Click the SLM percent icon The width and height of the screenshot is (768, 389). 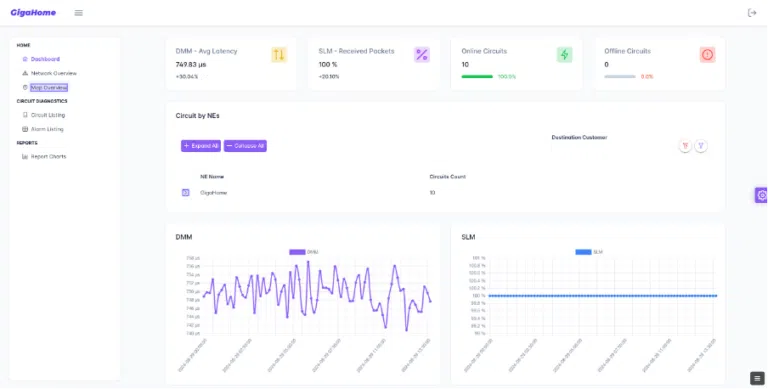pos(422,54)
